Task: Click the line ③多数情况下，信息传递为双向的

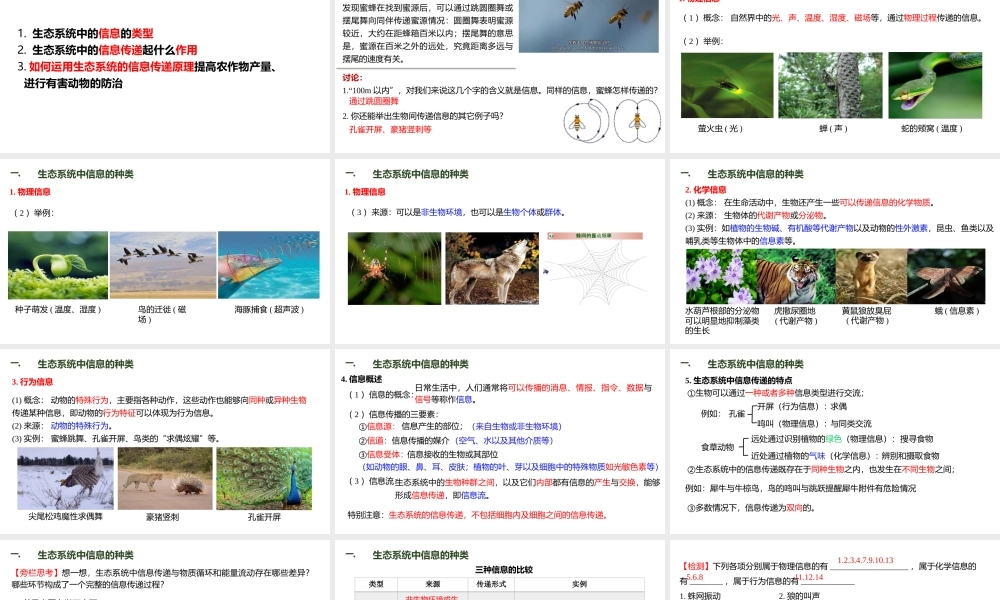Action: pyautogui.click(x=751, y=508)
